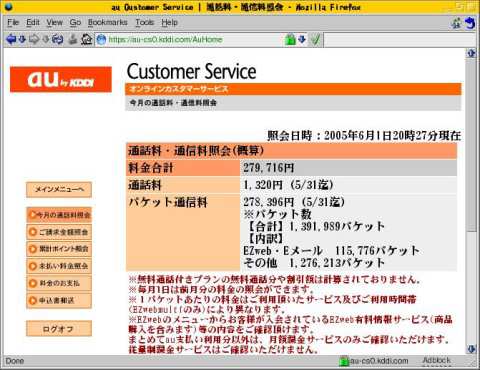Screen dimensions: 480x370
Task: Click the ログオフ button
Action: pos(59,329)
